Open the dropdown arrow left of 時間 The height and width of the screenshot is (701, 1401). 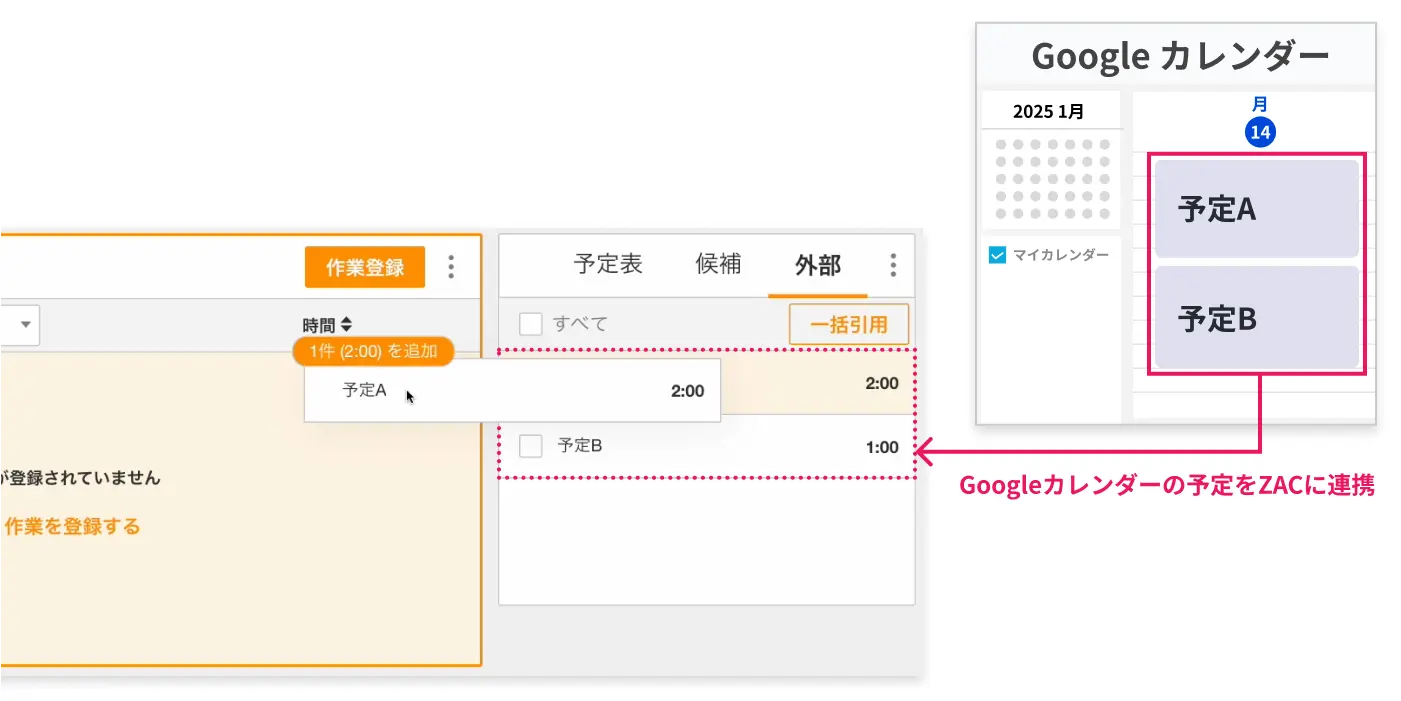coord(25,325)
